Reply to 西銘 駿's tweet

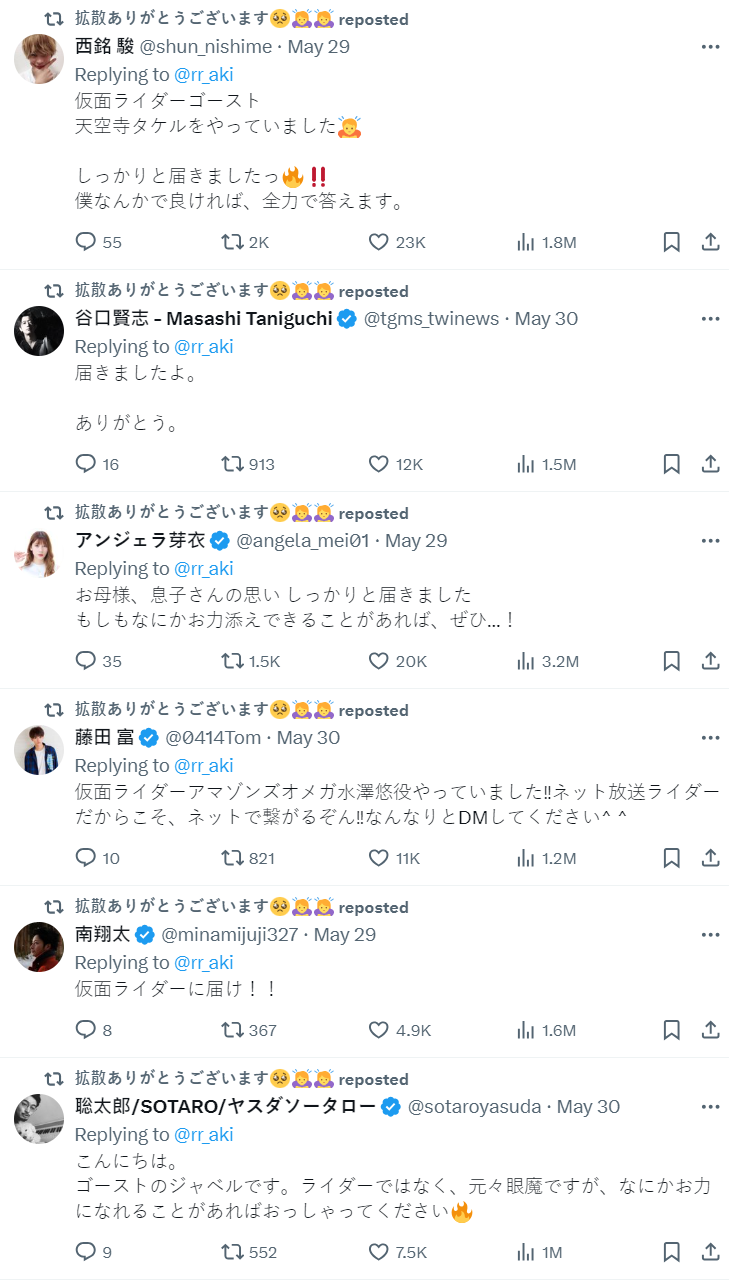point(86,242)
